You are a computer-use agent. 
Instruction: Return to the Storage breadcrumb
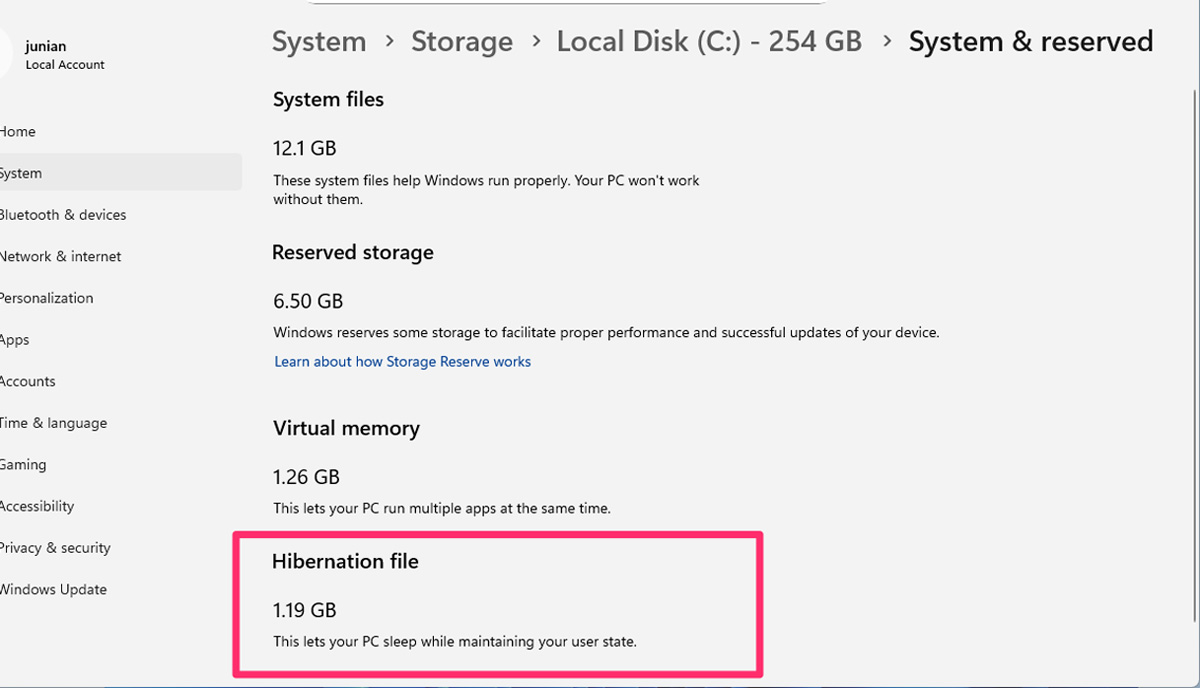click(x=462, y=42)
